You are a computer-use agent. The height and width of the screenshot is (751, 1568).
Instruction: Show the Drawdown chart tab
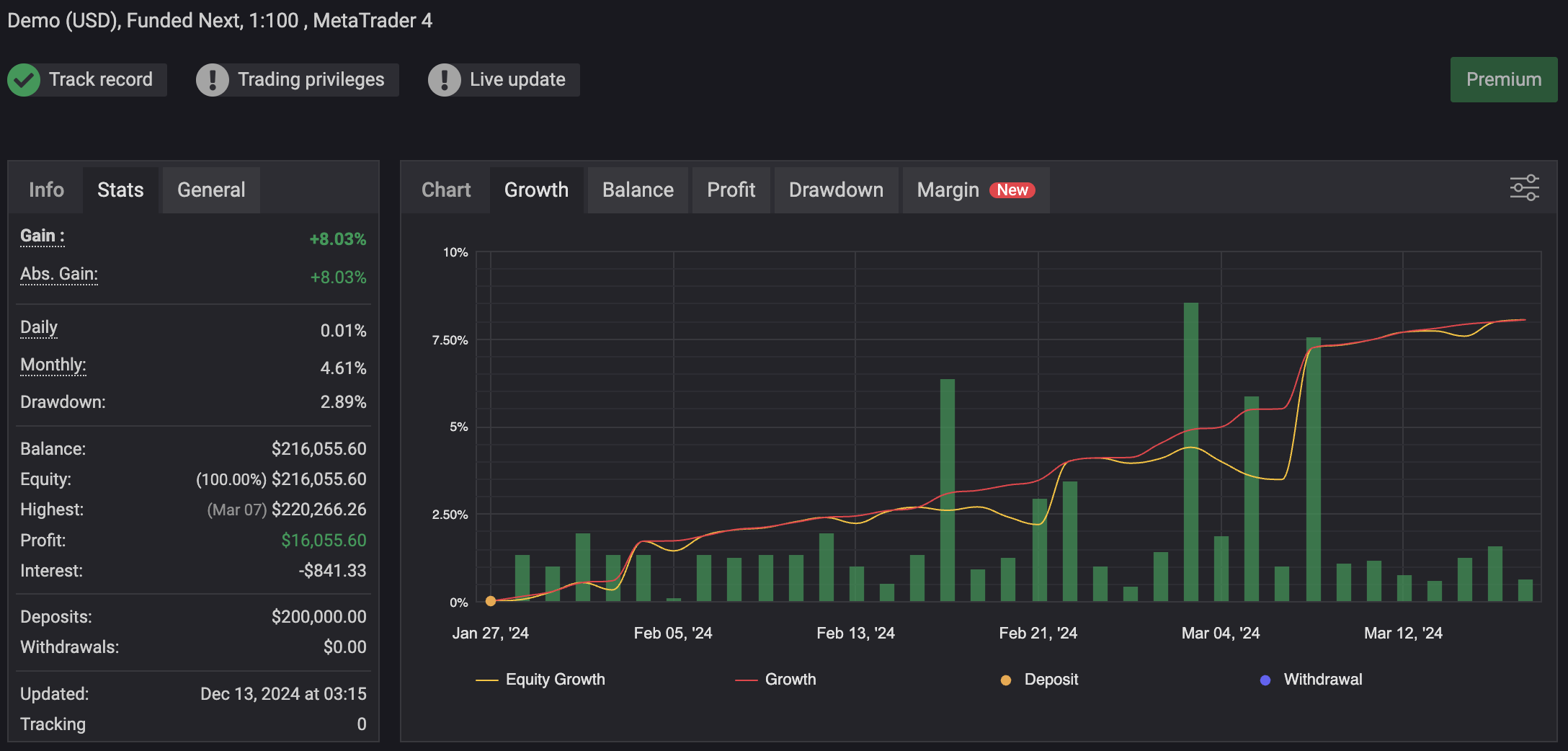(x=836, y=190)
